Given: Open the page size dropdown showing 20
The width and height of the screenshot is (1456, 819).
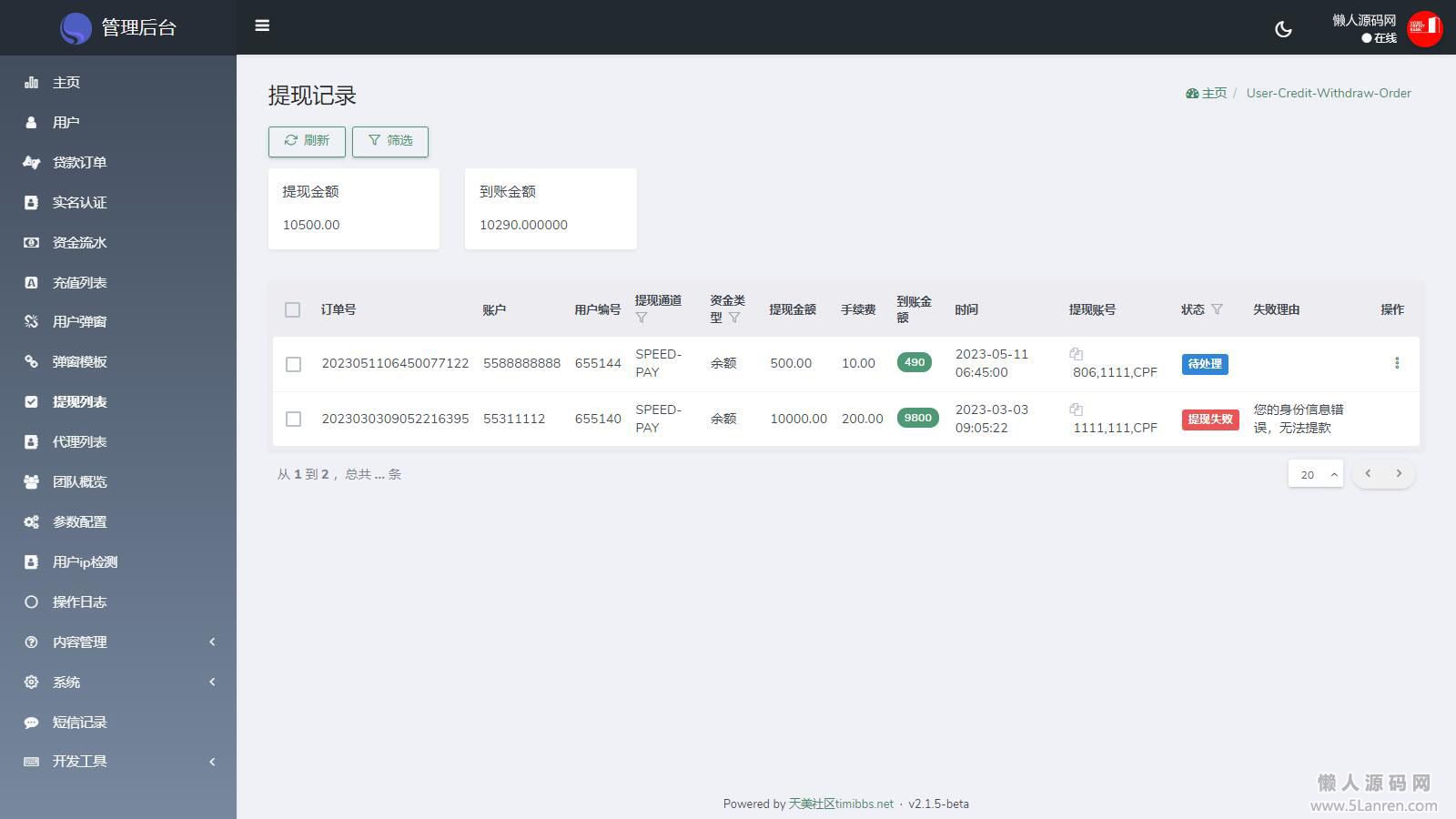Looking at the screenshot, I should 1315,474.
